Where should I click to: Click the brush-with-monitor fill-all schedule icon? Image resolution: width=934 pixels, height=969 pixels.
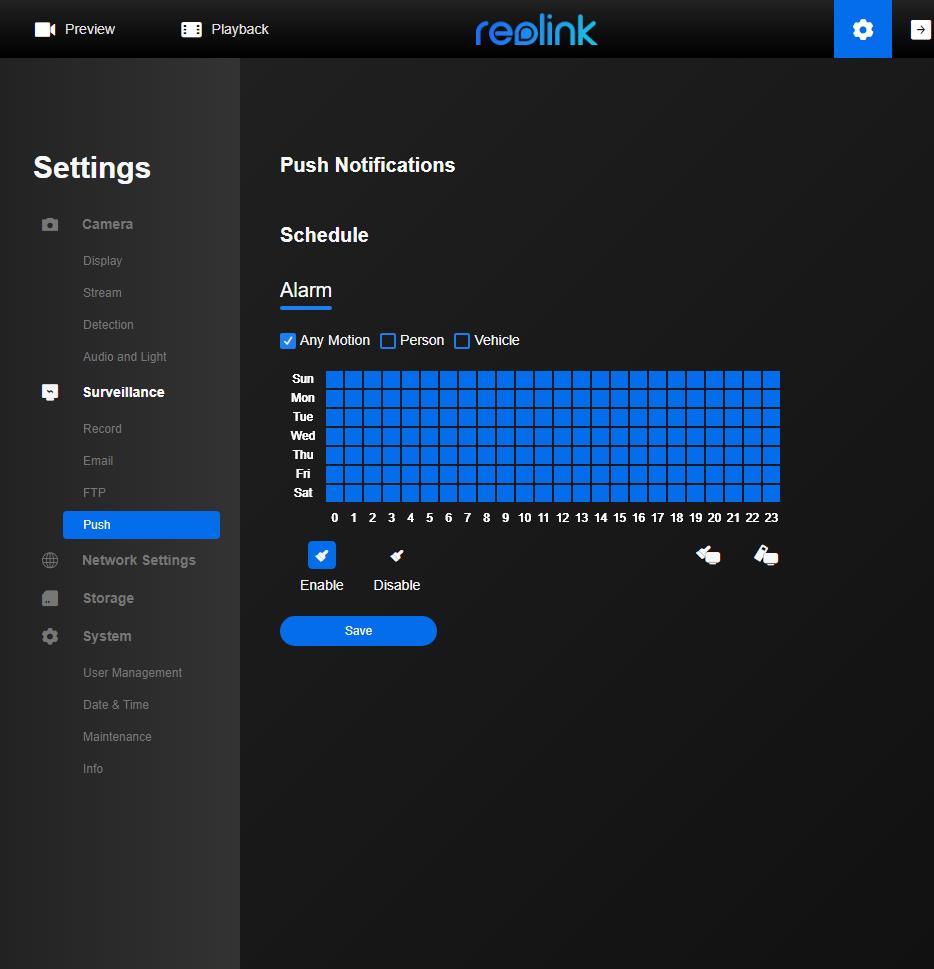point(708,554)
